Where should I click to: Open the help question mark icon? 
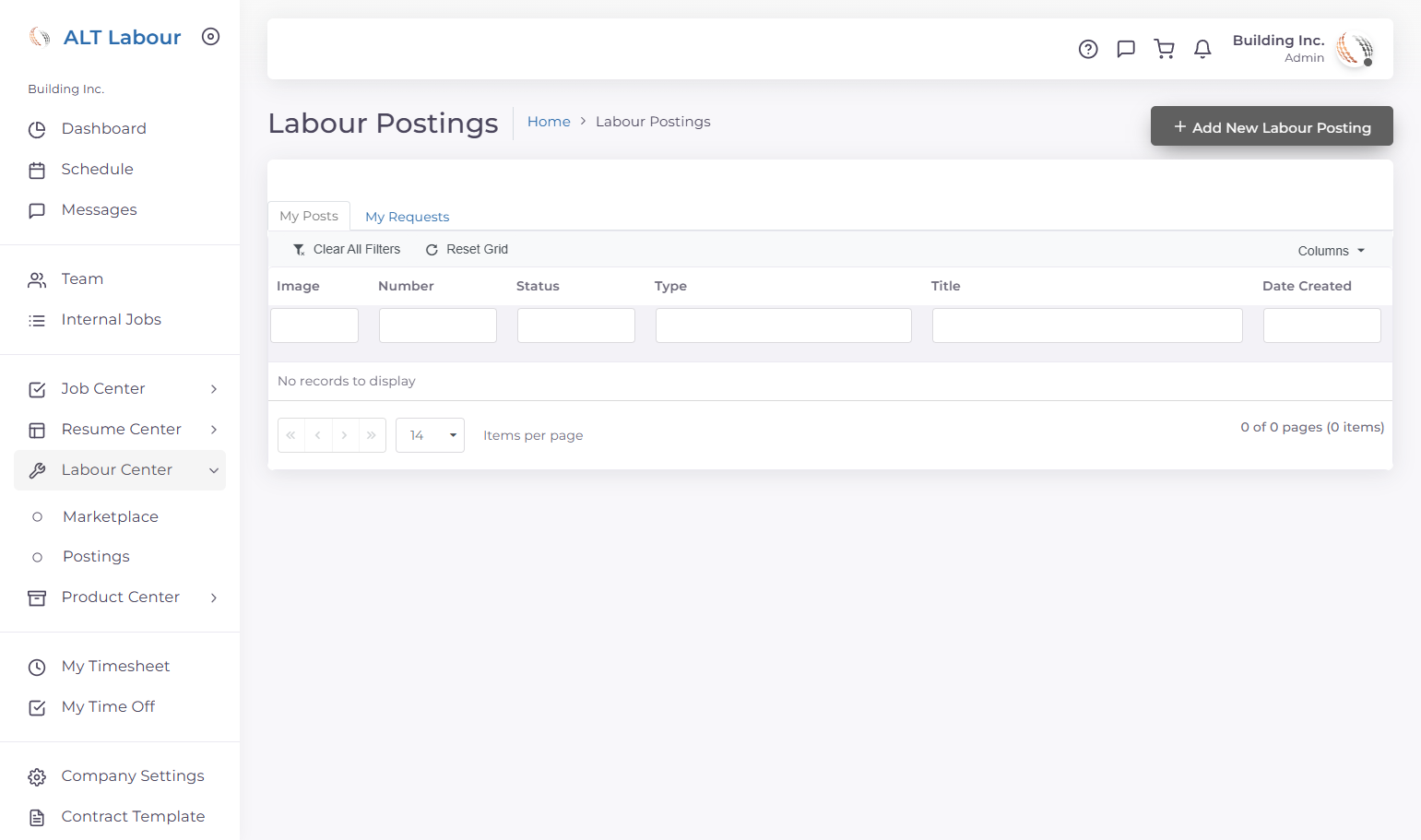[x=1088, y=49]
